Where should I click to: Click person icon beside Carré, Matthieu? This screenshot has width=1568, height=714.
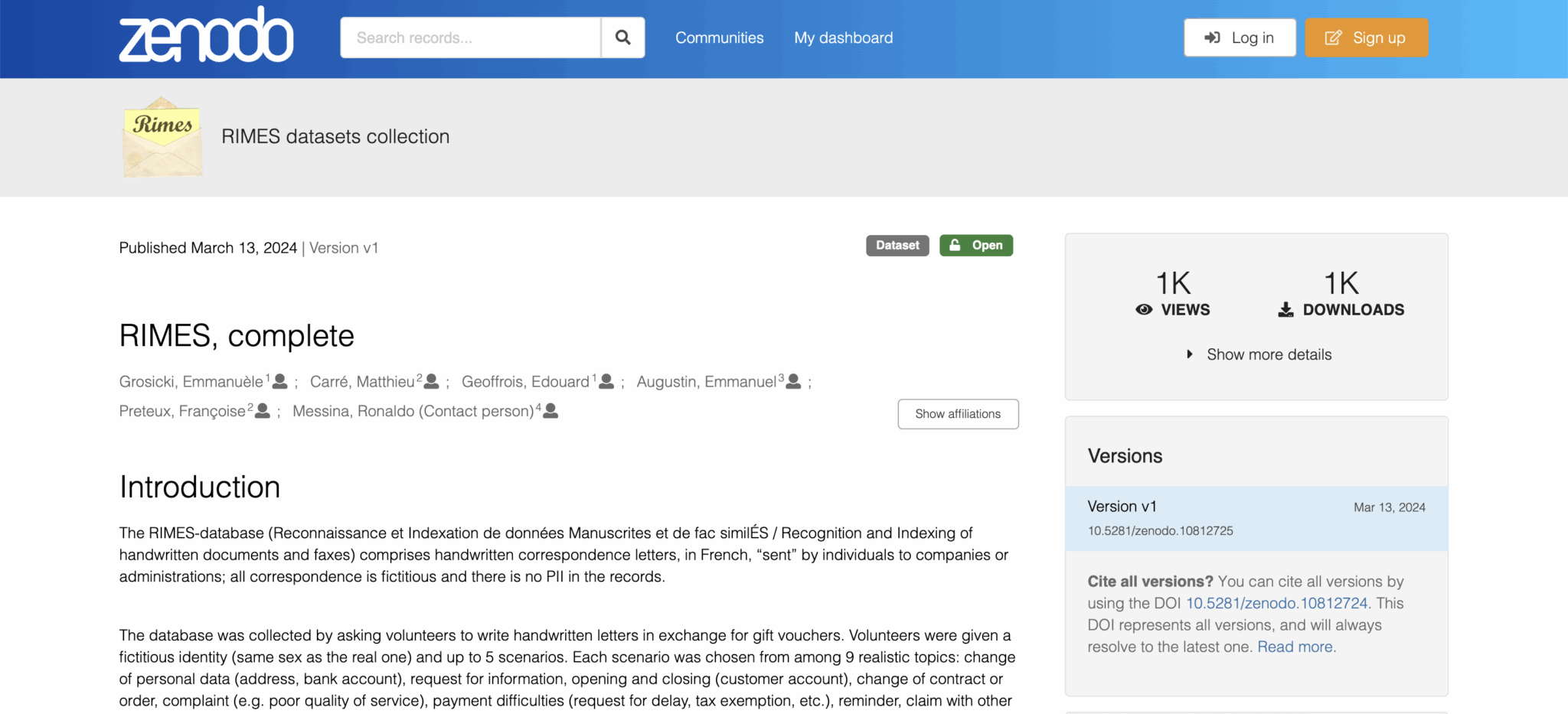(432, 381)
